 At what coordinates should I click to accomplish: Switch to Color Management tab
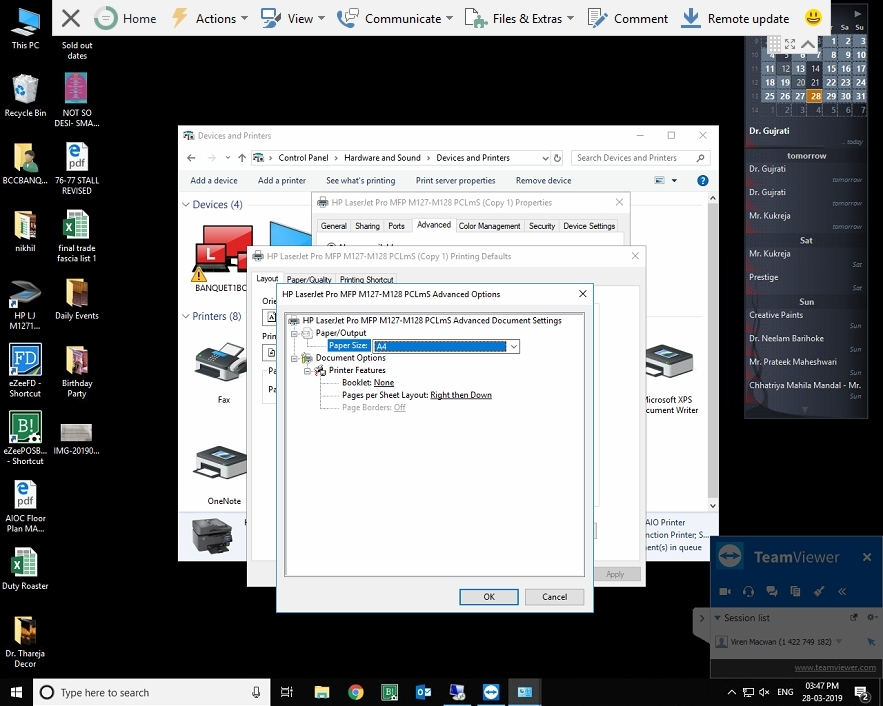489,226
